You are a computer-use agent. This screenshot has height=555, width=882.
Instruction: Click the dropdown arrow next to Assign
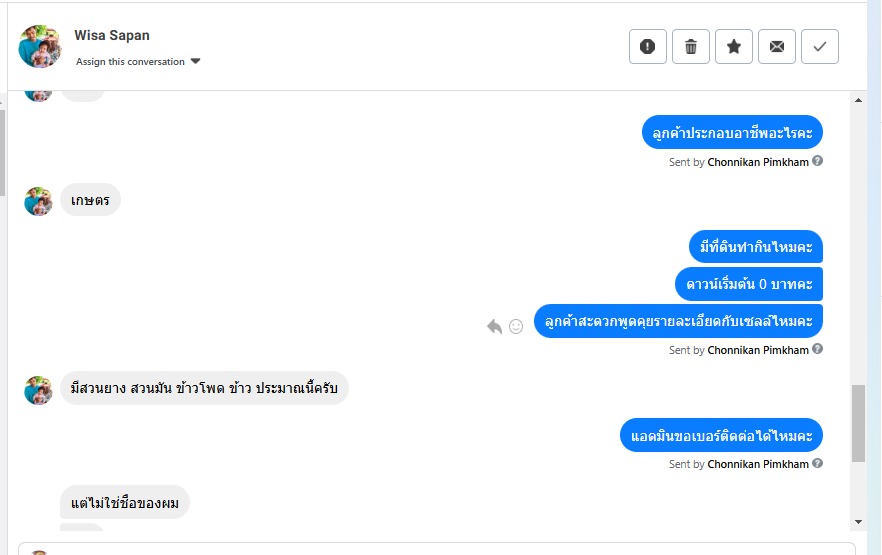(196, 62)
